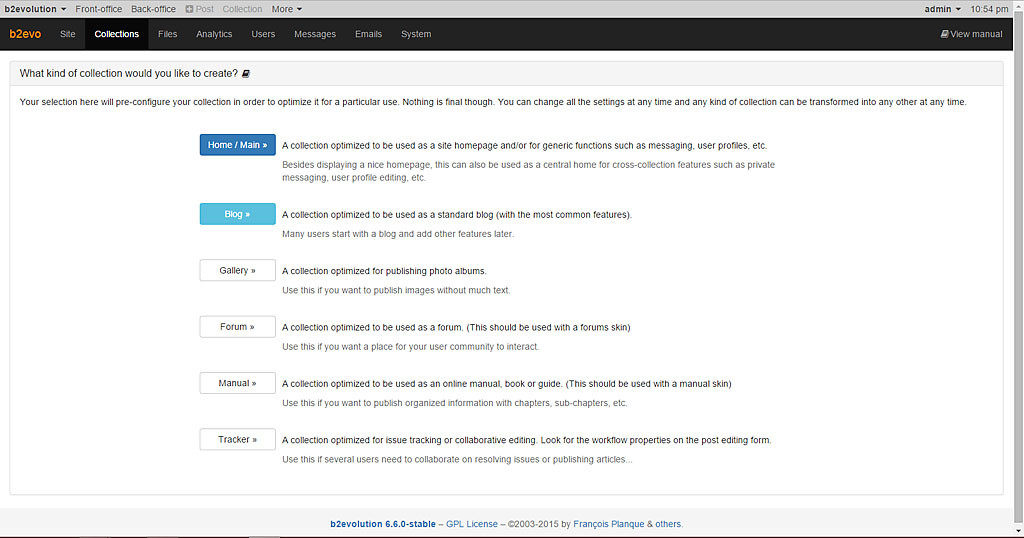
Task: Click the Tracker collection button
Action: click(x=237, y=439)
